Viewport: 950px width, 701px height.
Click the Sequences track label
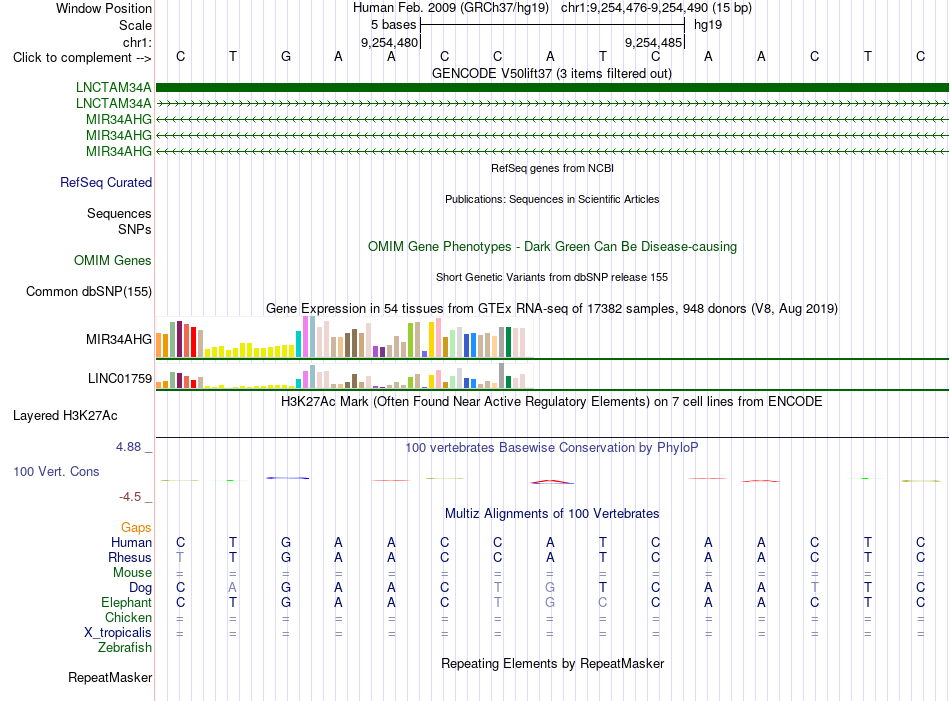[119, 213]
